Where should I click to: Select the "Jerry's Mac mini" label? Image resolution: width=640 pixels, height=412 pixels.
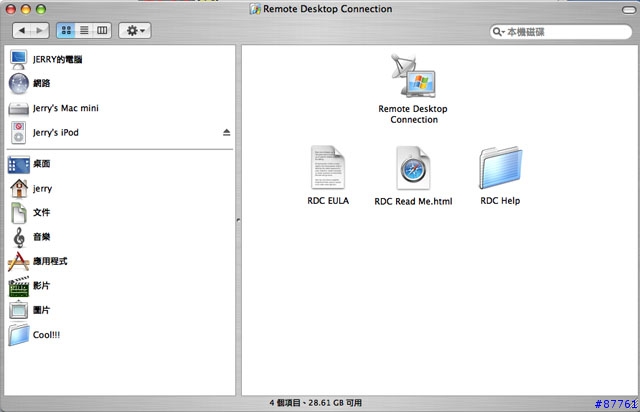(x=66, y=108)
